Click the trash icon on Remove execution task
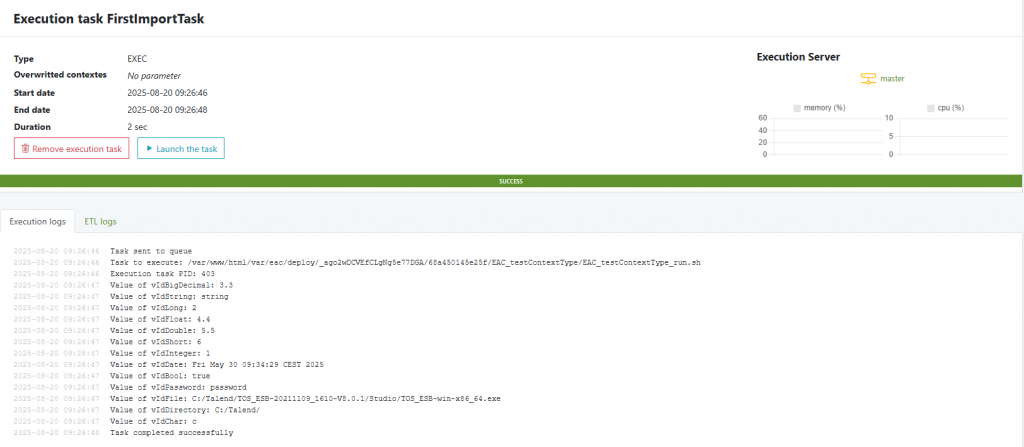 pyautogui.click(x=25, y=149)
